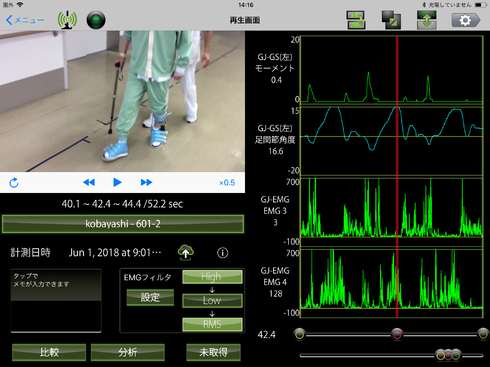
Task: Tap the 42.4 time value beside the slider
Action: (267, 335)
